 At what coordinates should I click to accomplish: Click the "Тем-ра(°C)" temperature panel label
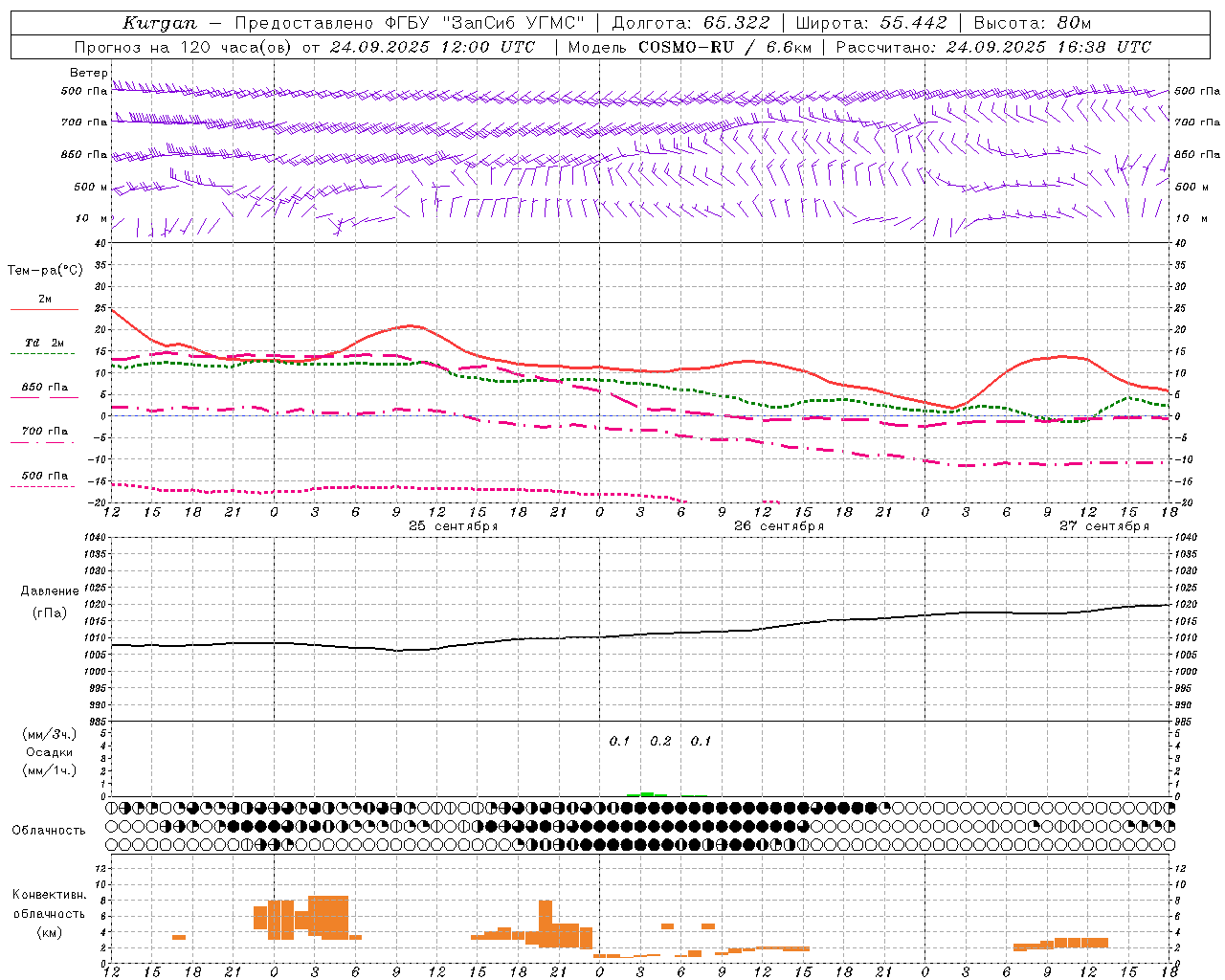pyautogui.click(x=45, y=271)
